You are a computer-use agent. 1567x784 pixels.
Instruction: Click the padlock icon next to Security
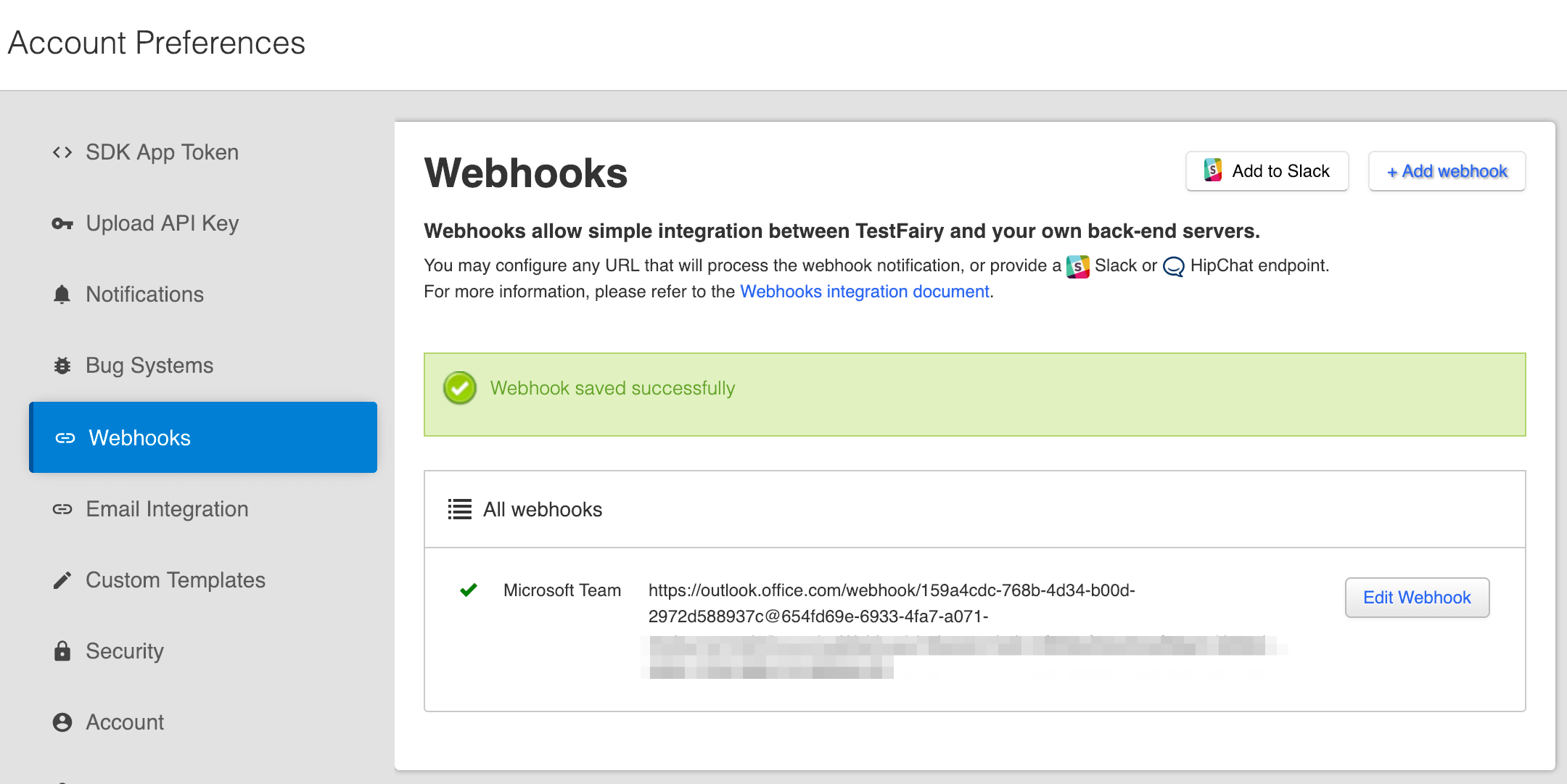click(x=62, y=651)
